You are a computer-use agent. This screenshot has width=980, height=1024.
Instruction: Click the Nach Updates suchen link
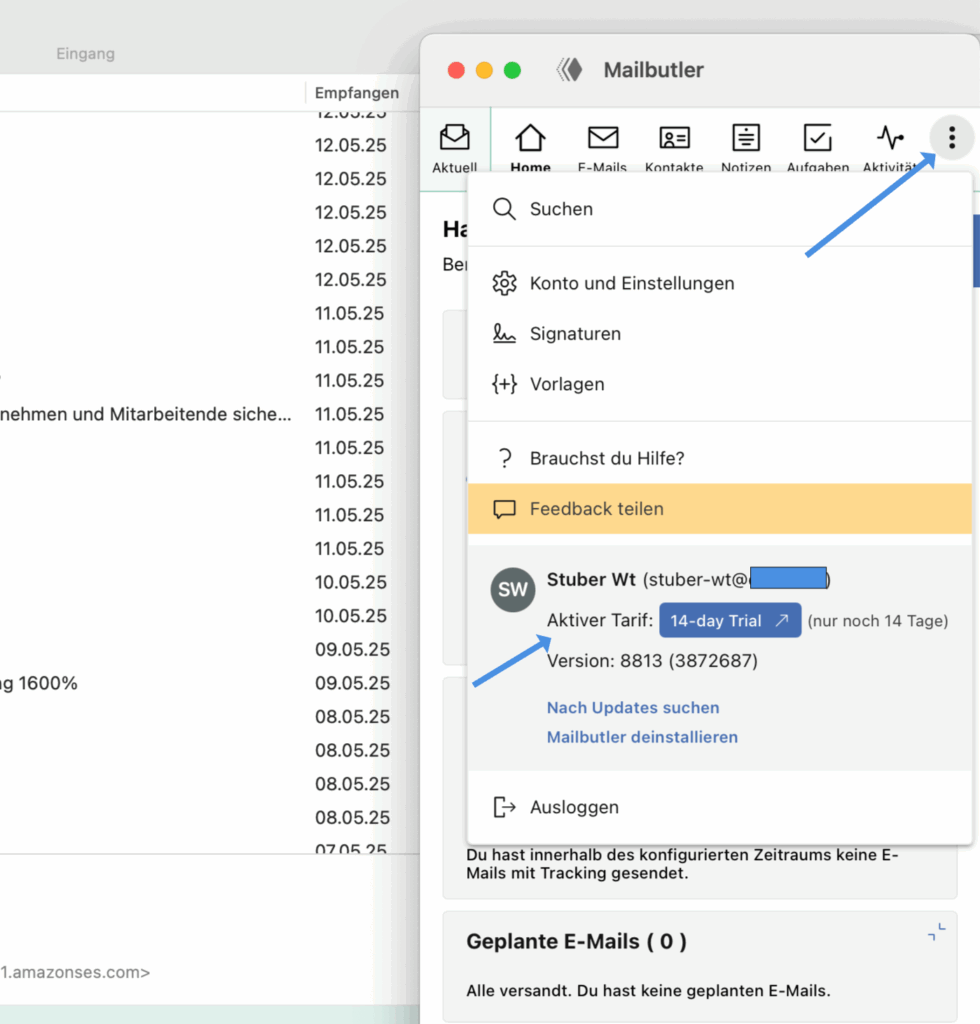[x=633, y=707]
